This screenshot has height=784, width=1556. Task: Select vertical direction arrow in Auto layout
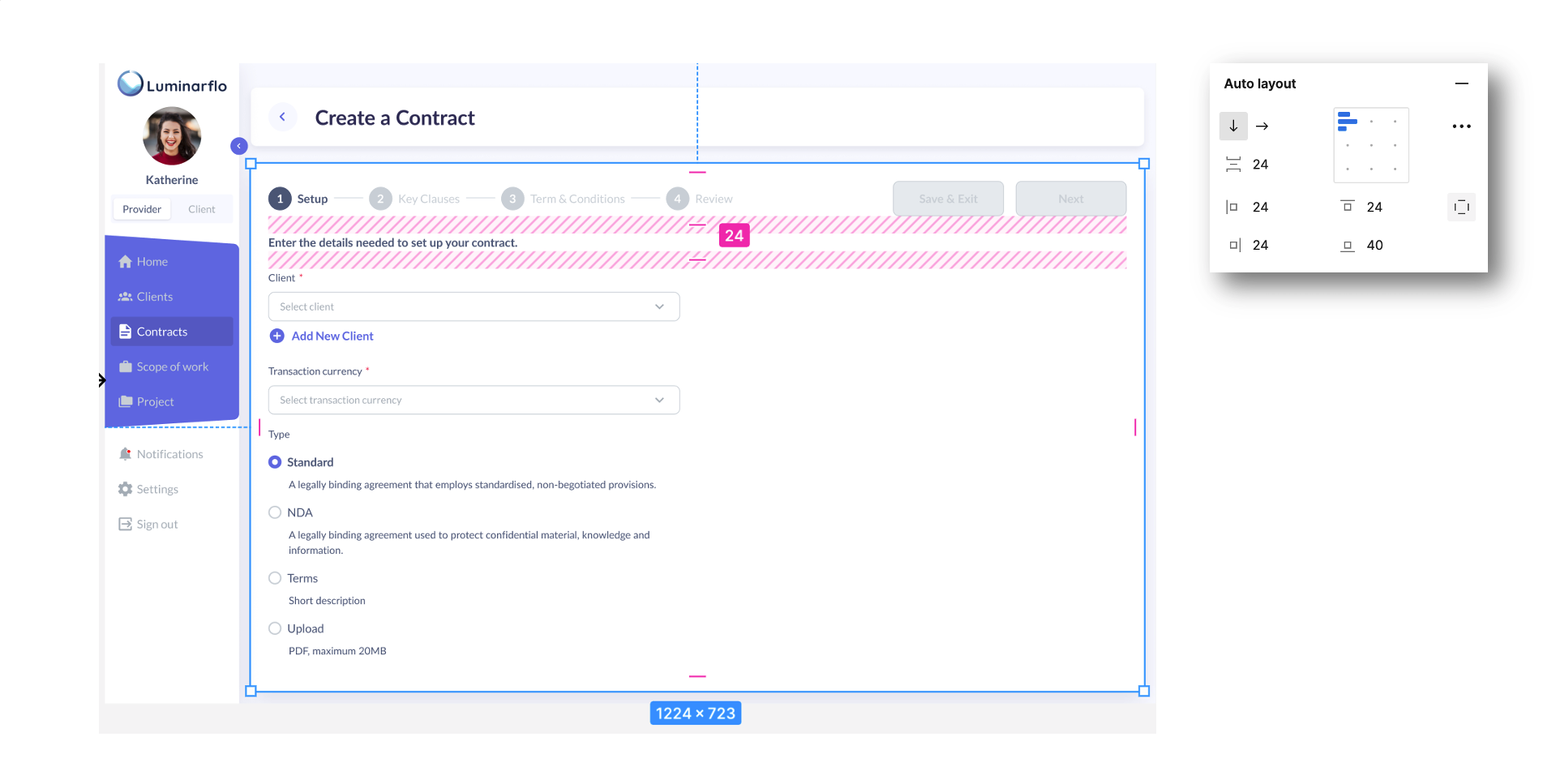1233,126
